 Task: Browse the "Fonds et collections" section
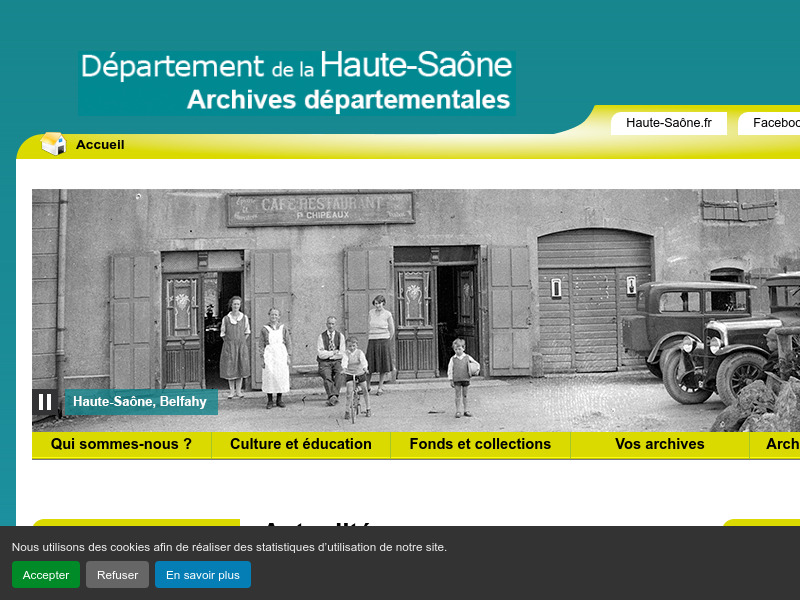[x=480, y=444]
